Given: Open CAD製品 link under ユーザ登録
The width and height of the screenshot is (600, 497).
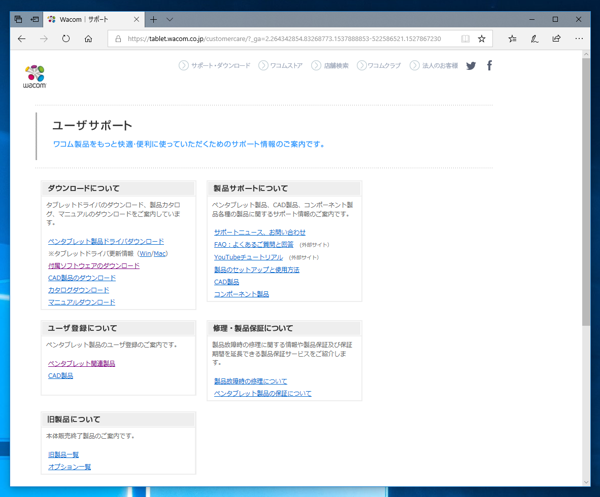Looking at the screenshot, I should point(60,376).
